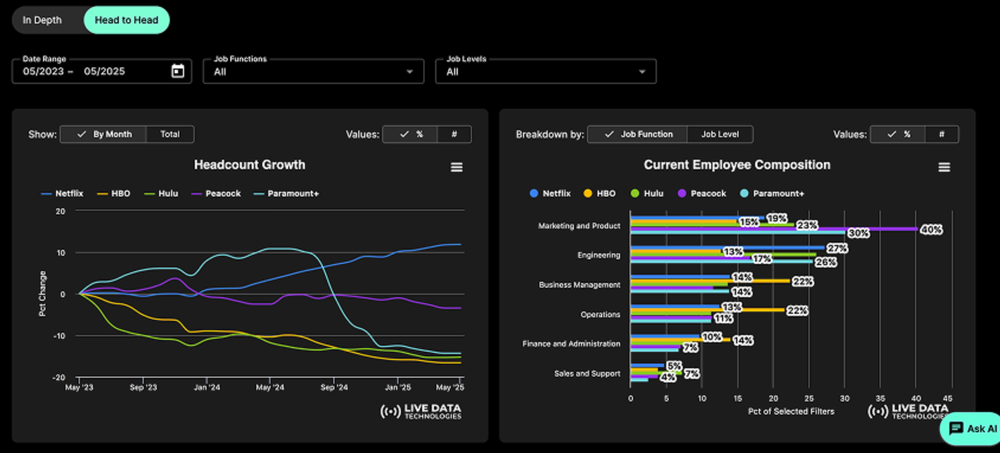Screen dimensions: 1000x453
Task: Select By Month in Show toggle
Action: pyautogui.click(x=103, y=135)
